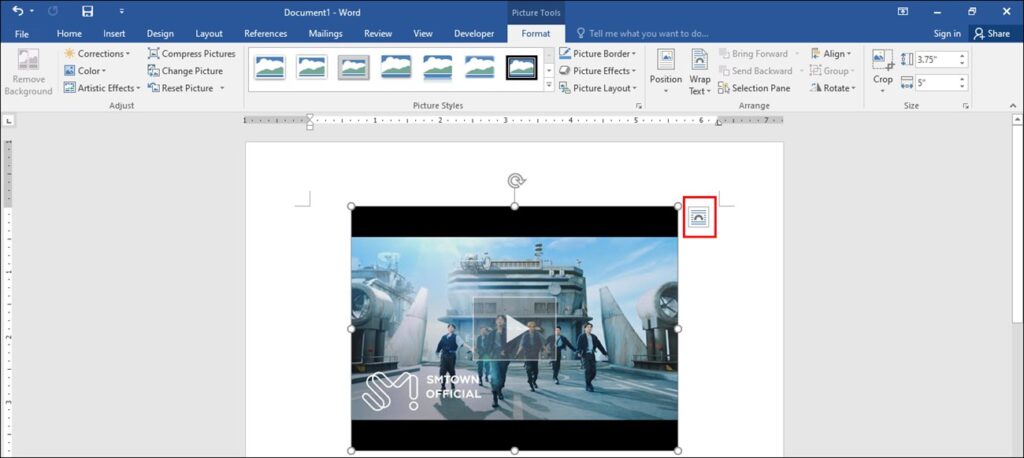Open the Corrections dropdown

point(97,54)
